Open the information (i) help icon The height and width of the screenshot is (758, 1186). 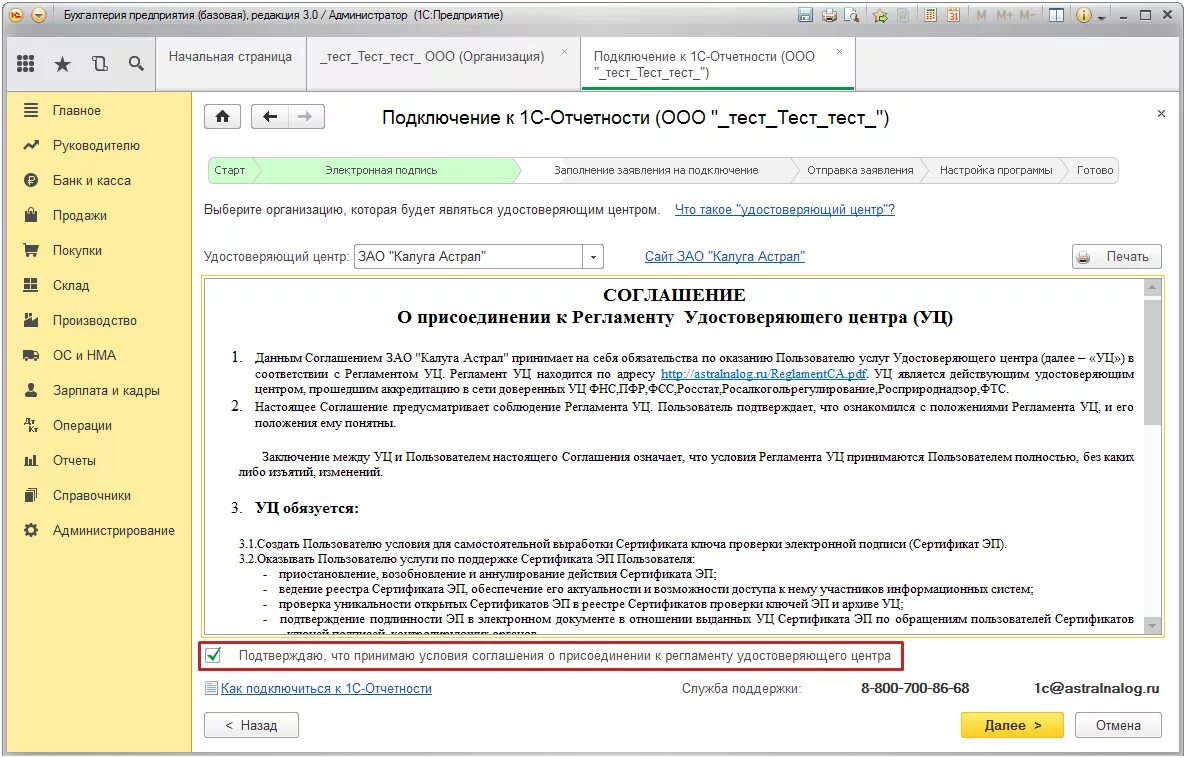click(x=1083, y=15)
